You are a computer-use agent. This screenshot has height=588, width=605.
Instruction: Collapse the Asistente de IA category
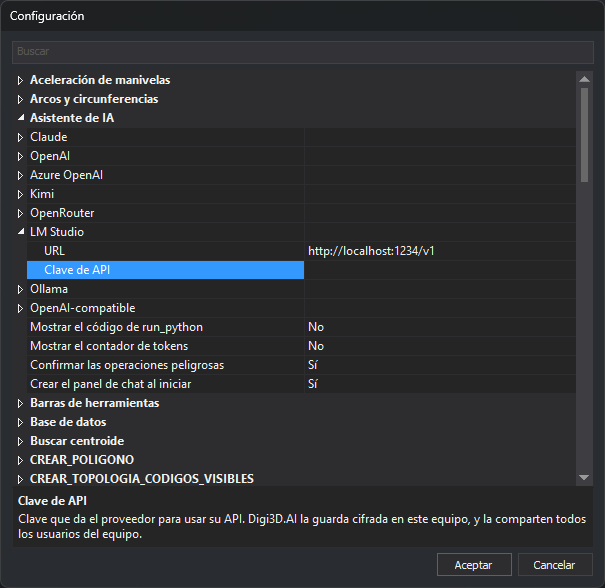coord(20,118)
